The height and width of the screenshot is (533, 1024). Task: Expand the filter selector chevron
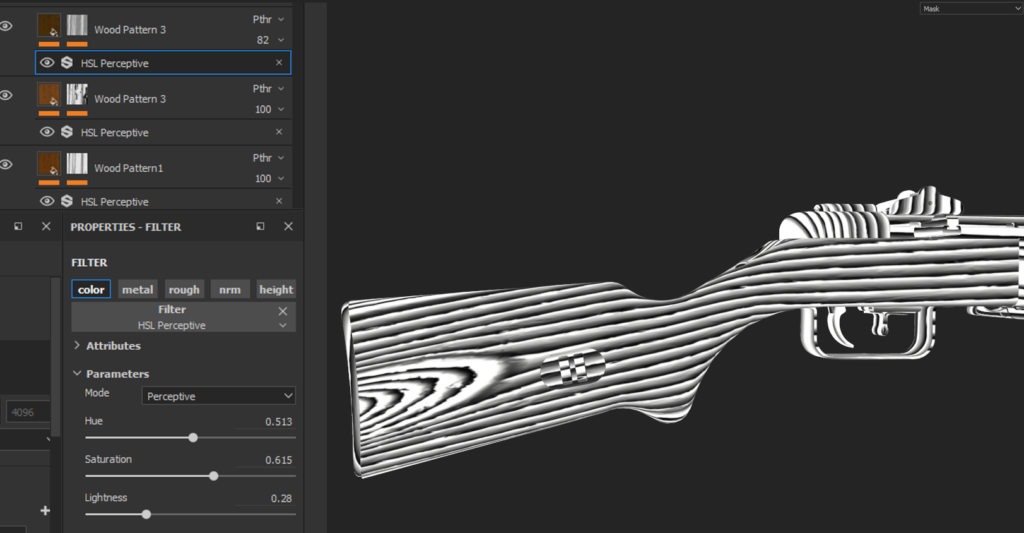pos(283,325)
